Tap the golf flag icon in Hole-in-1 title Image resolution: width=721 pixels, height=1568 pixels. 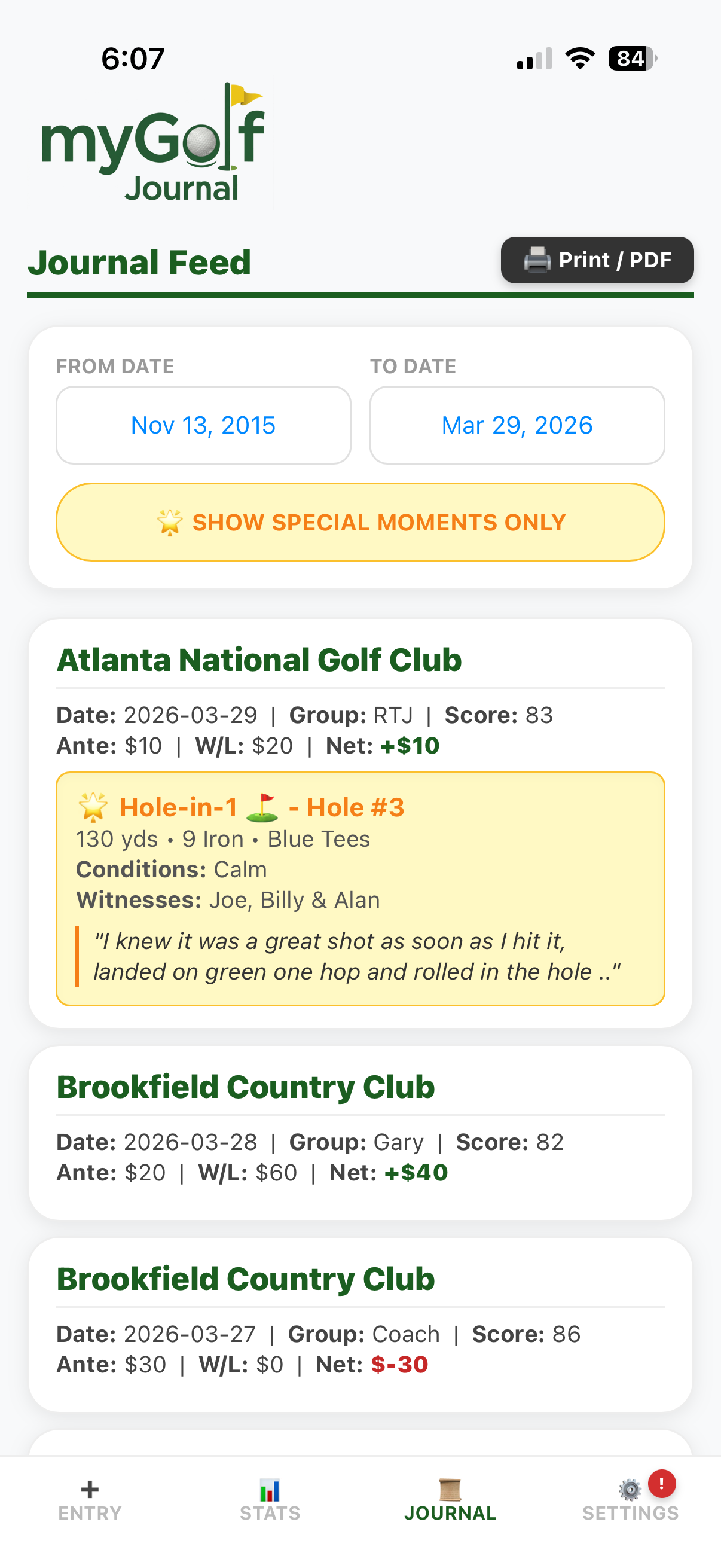[x=262, y=807]
